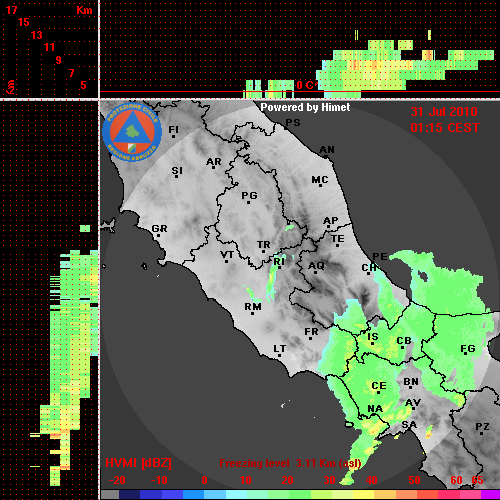Click the GR city label on map
The image size is (500, 500).
159,229
